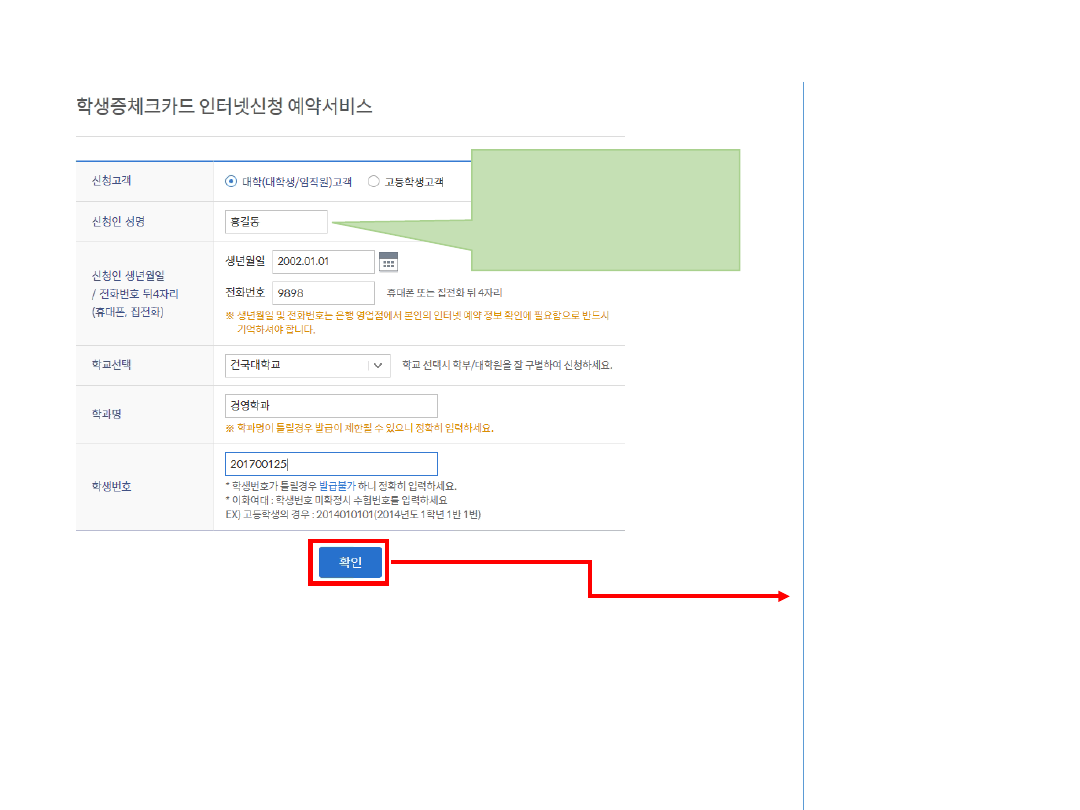
Task: Click the green callout box
Action: (x=605, y=210)
